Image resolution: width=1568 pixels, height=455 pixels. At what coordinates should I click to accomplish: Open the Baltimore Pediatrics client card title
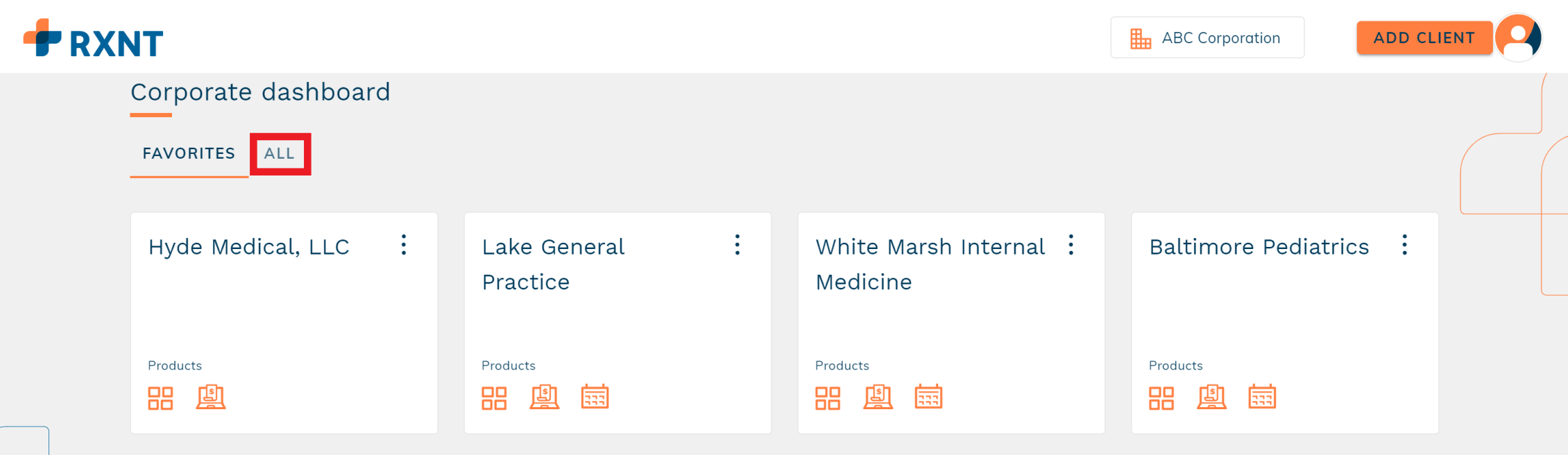(x=1259, y=247)
